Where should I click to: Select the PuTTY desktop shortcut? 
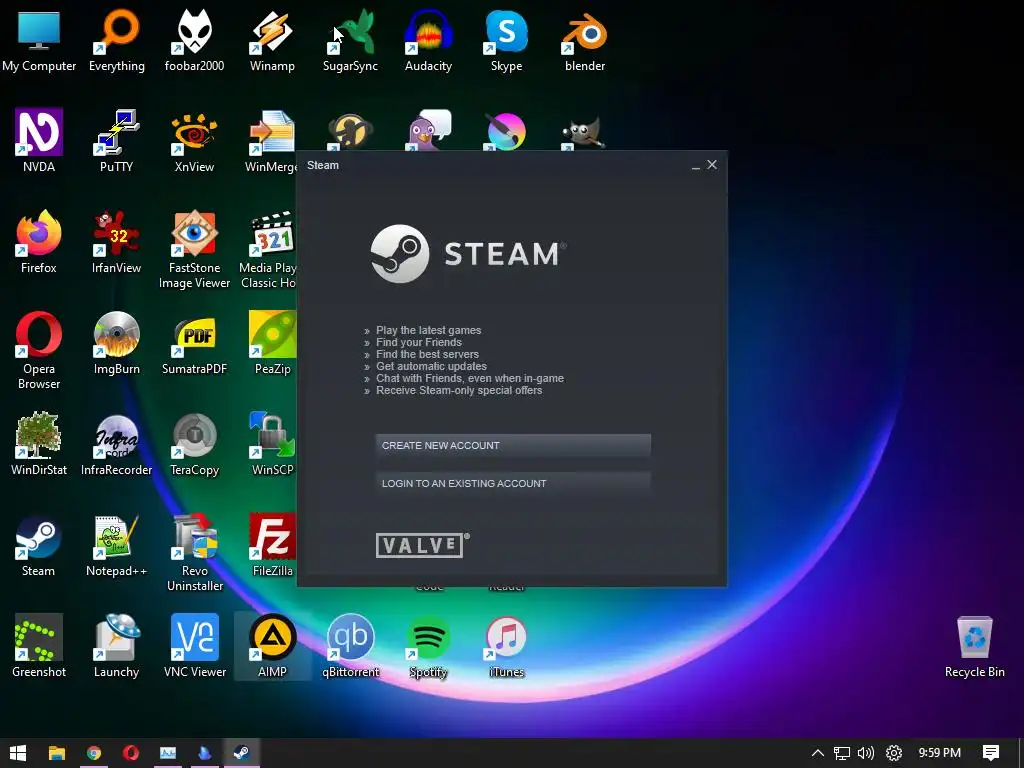click(x=117, y=141)
